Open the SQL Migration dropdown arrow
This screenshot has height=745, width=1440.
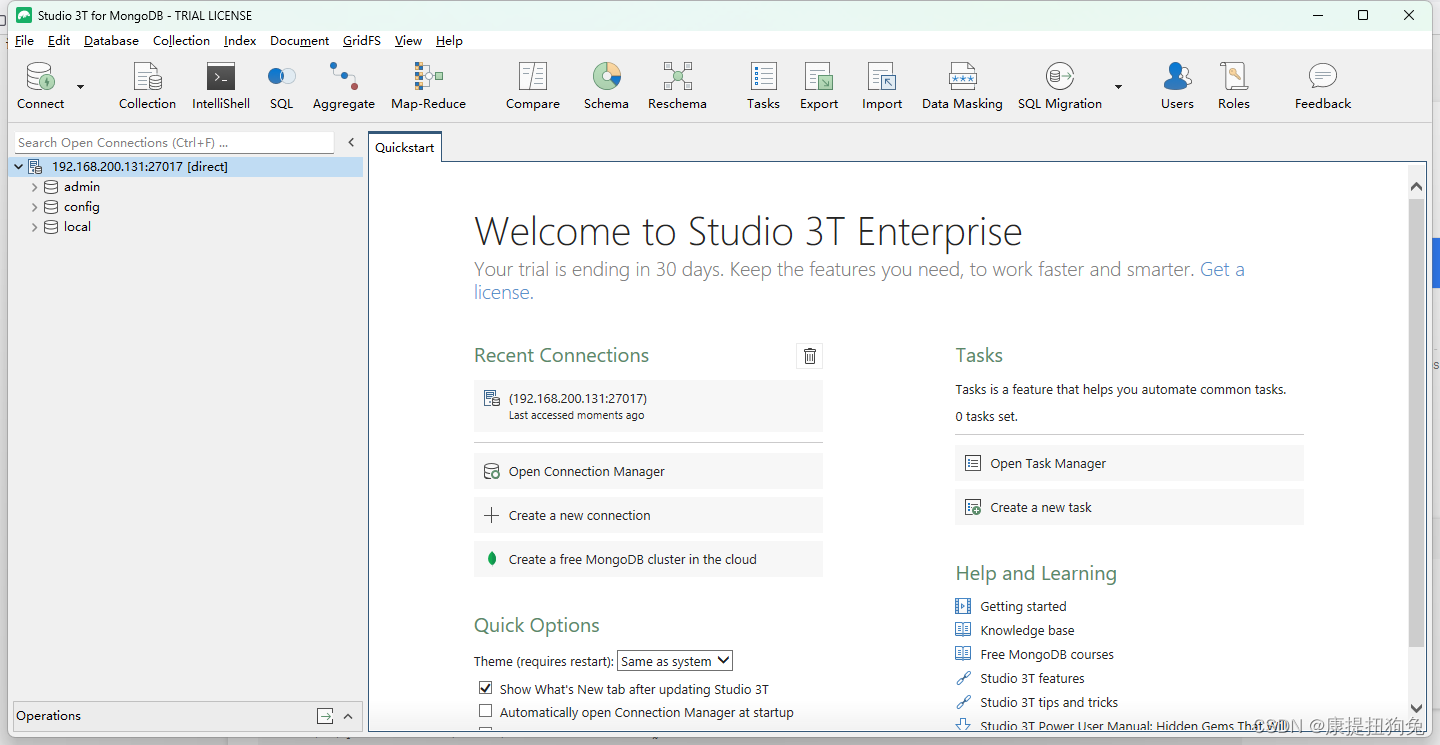click(1118, 87)
